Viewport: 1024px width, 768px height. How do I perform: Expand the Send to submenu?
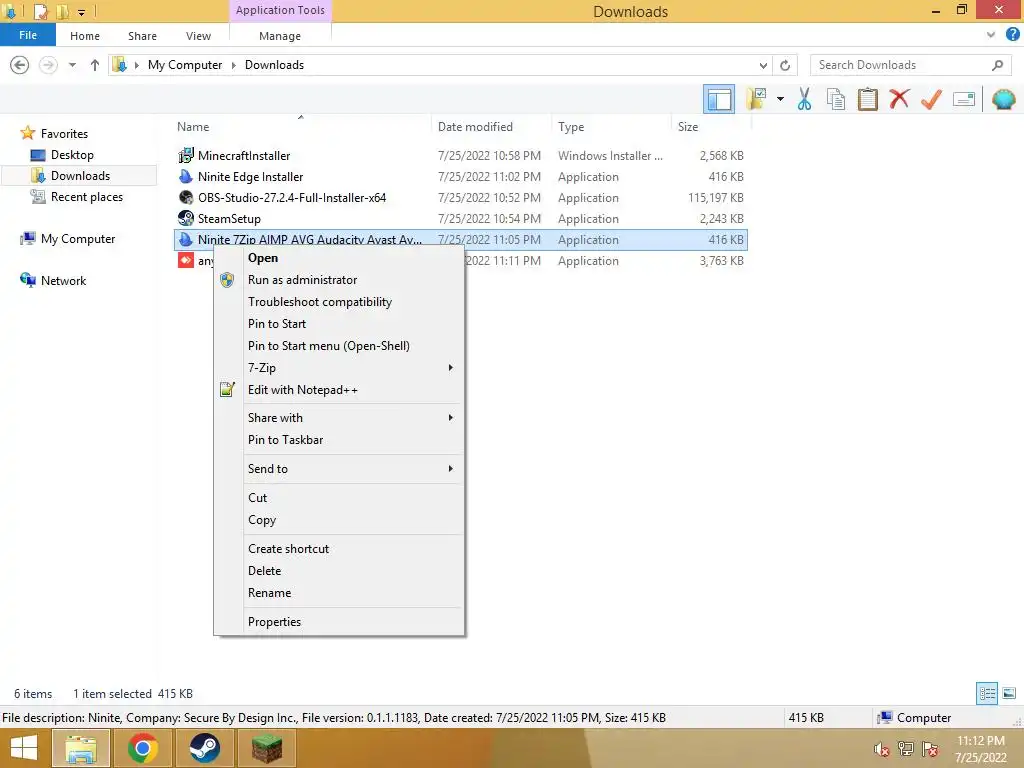pos(339,468)
